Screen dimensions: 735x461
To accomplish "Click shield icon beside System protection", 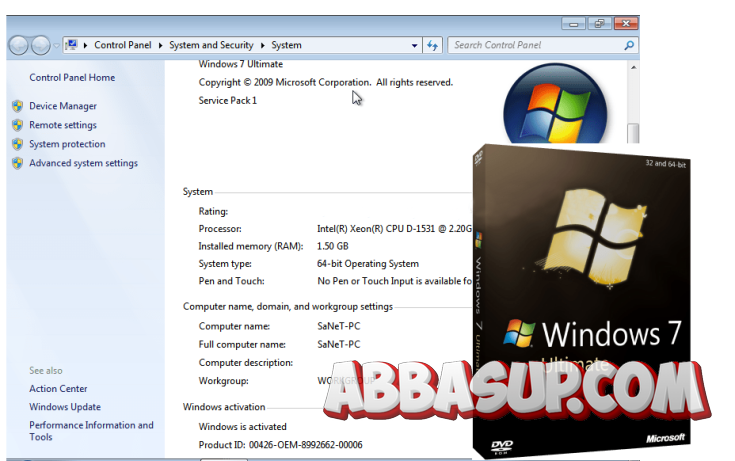I will (x=17, y=144).
